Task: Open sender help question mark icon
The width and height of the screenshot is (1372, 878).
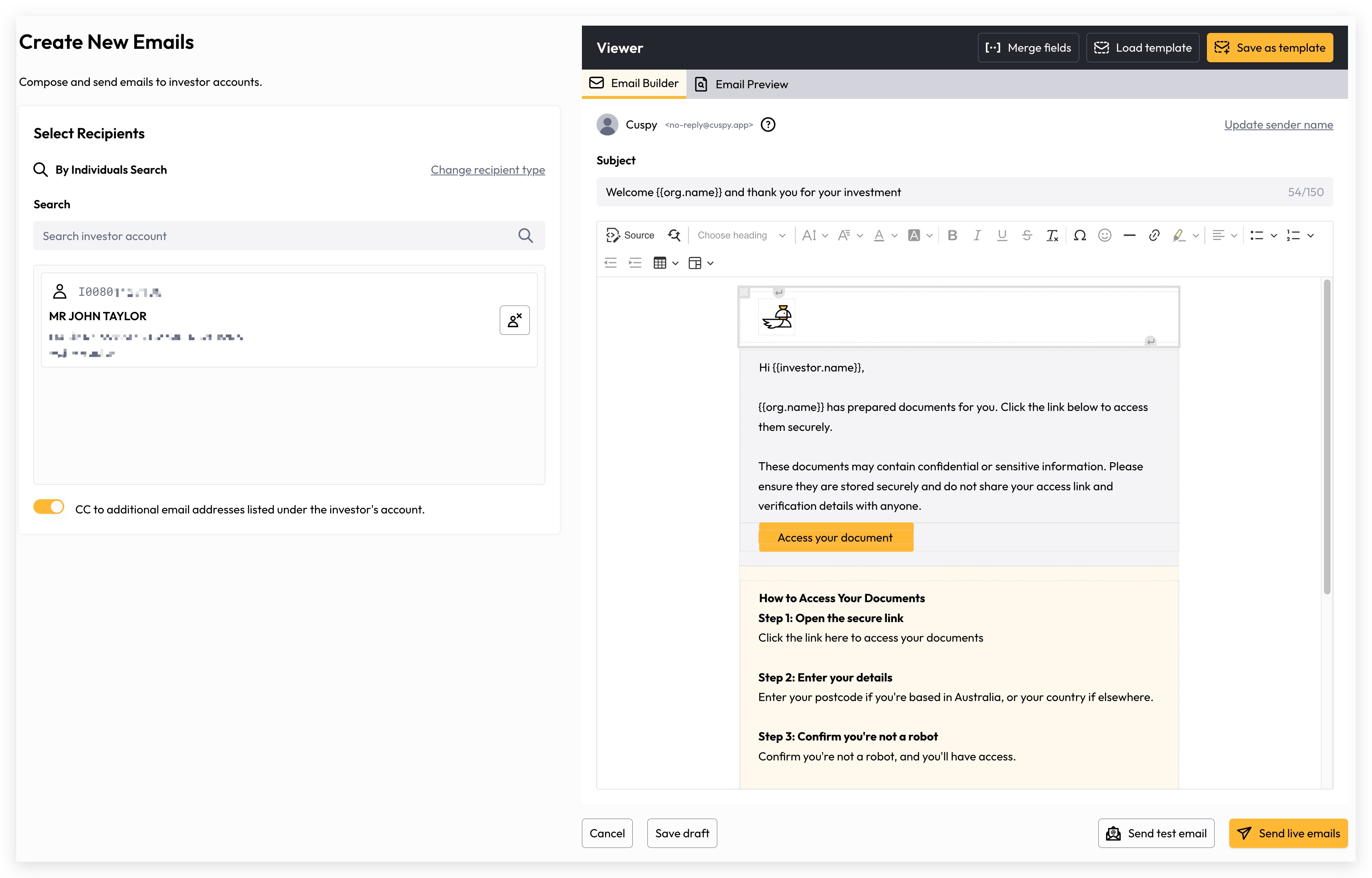Action: [768, 124]
